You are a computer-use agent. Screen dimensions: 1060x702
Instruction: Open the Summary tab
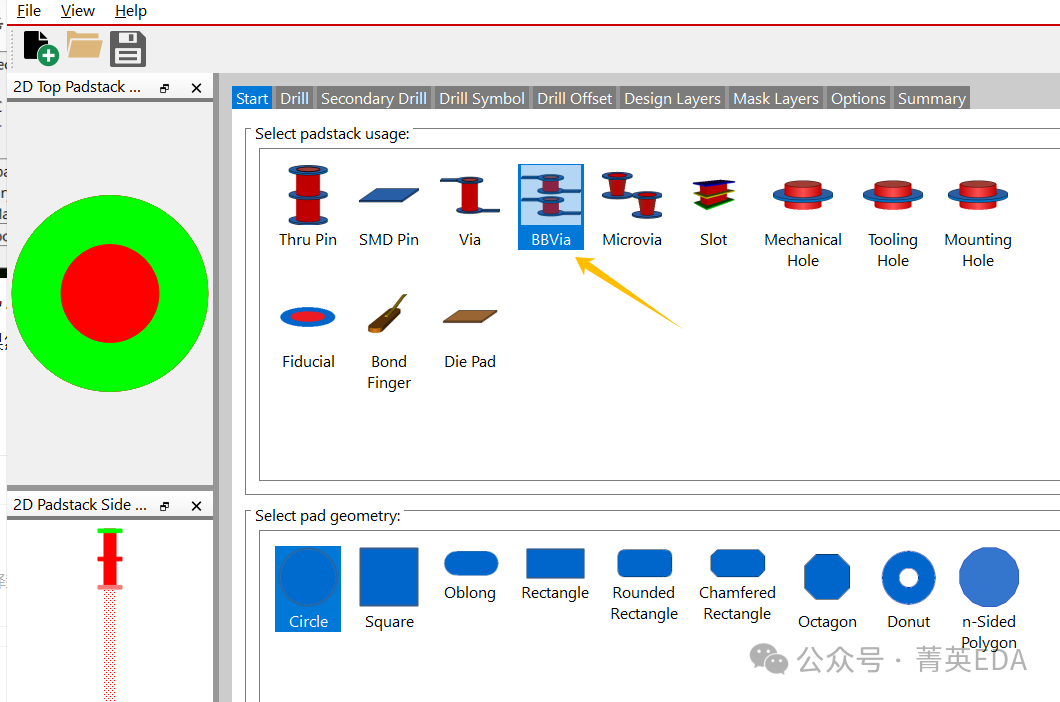coord(932,98)
